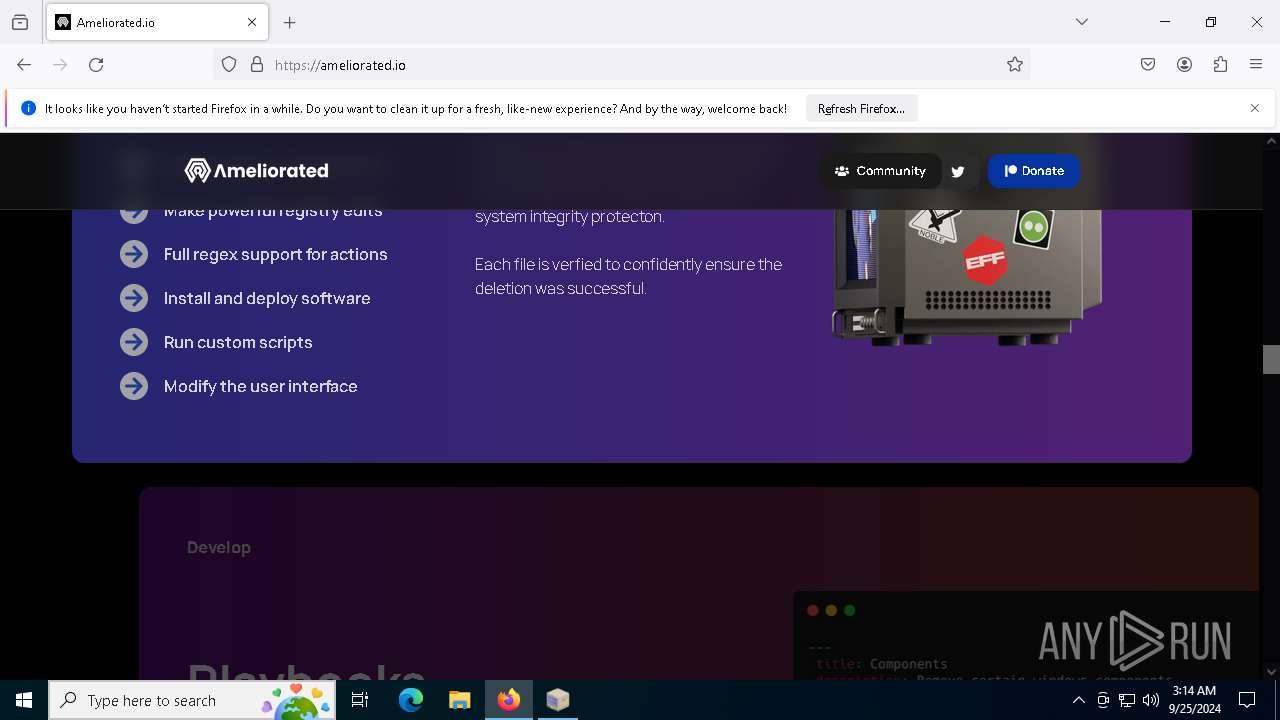
Task: Select 'Run custom scripts' text
Action: point(238,342)
